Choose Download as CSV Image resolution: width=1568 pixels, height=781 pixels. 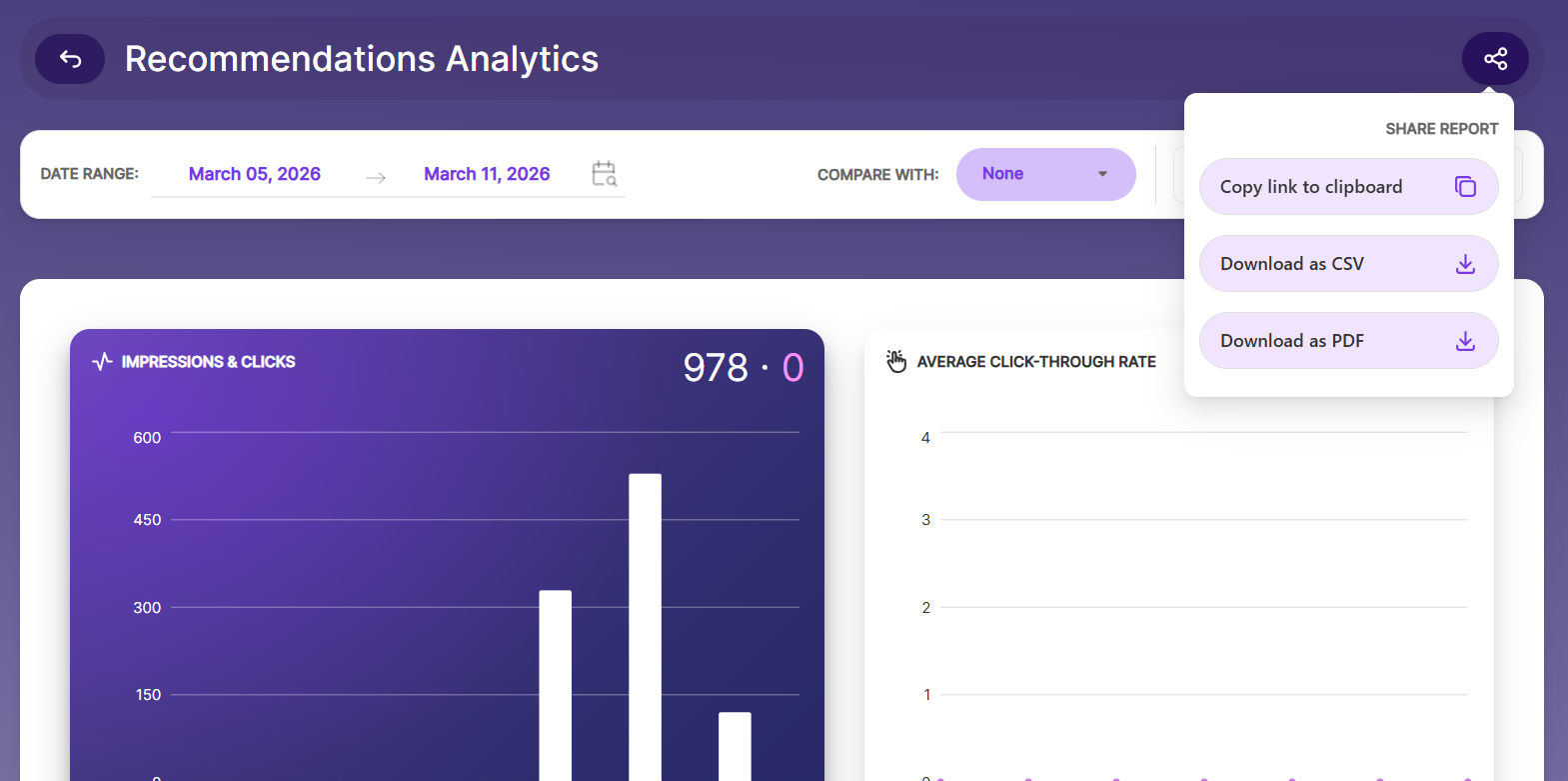tap(1348, 264)
